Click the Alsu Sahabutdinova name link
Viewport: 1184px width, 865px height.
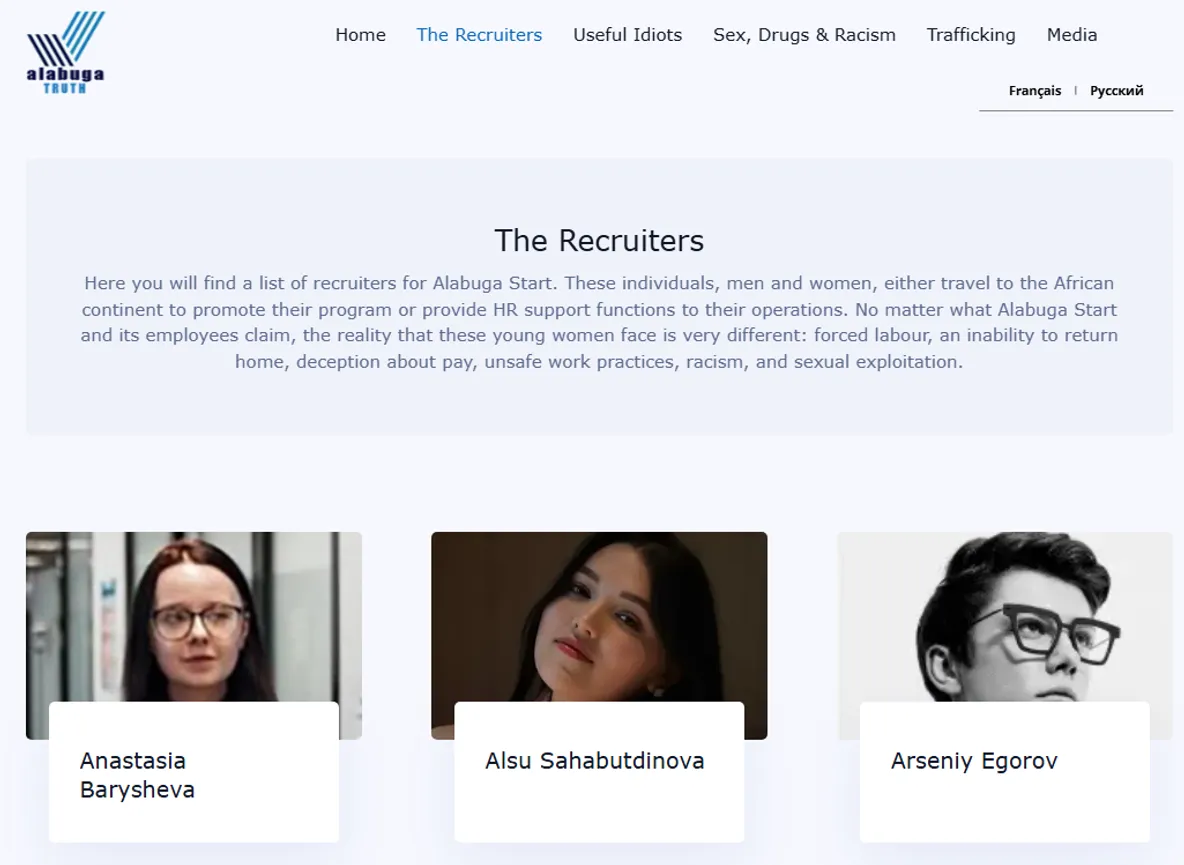[x=594, y=761]
